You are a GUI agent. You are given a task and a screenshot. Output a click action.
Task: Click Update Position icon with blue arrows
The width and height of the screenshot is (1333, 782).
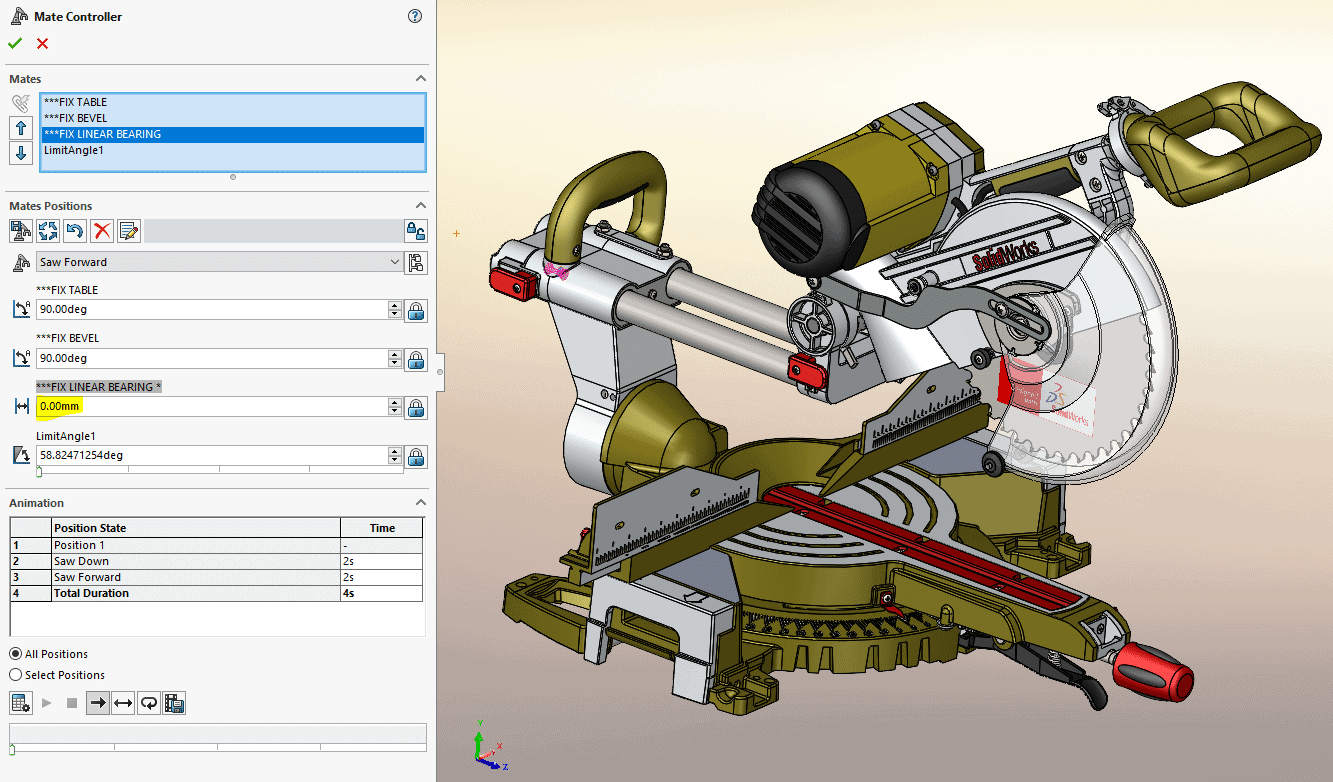click(48, 231)
